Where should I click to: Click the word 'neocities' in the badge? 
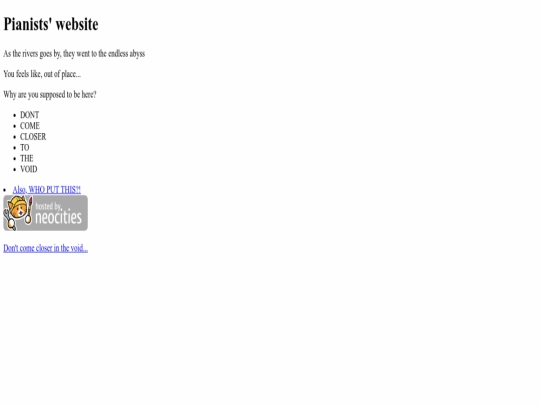[x=59, y=217]
